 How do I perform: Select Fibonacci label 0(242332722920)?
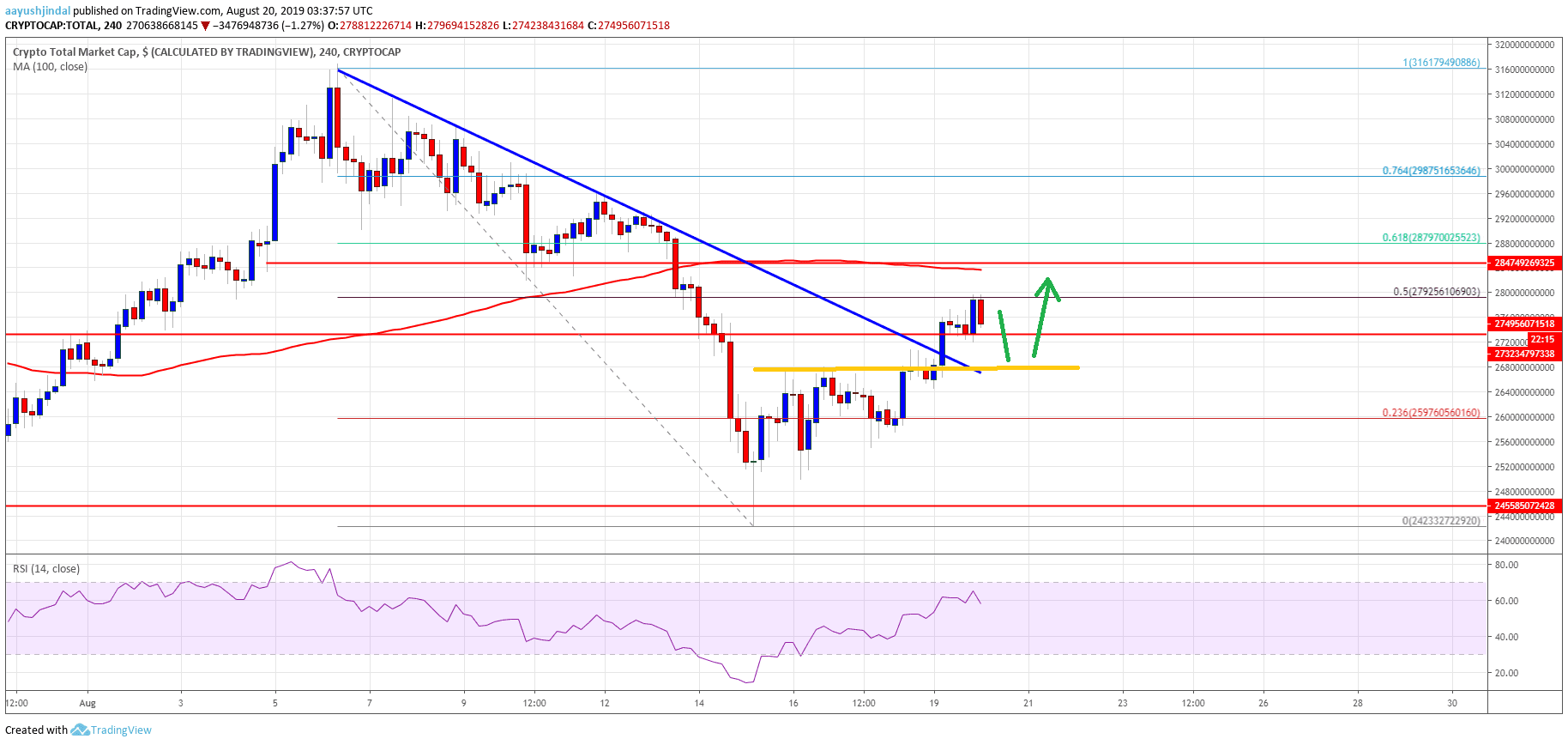click(1441, 521)
